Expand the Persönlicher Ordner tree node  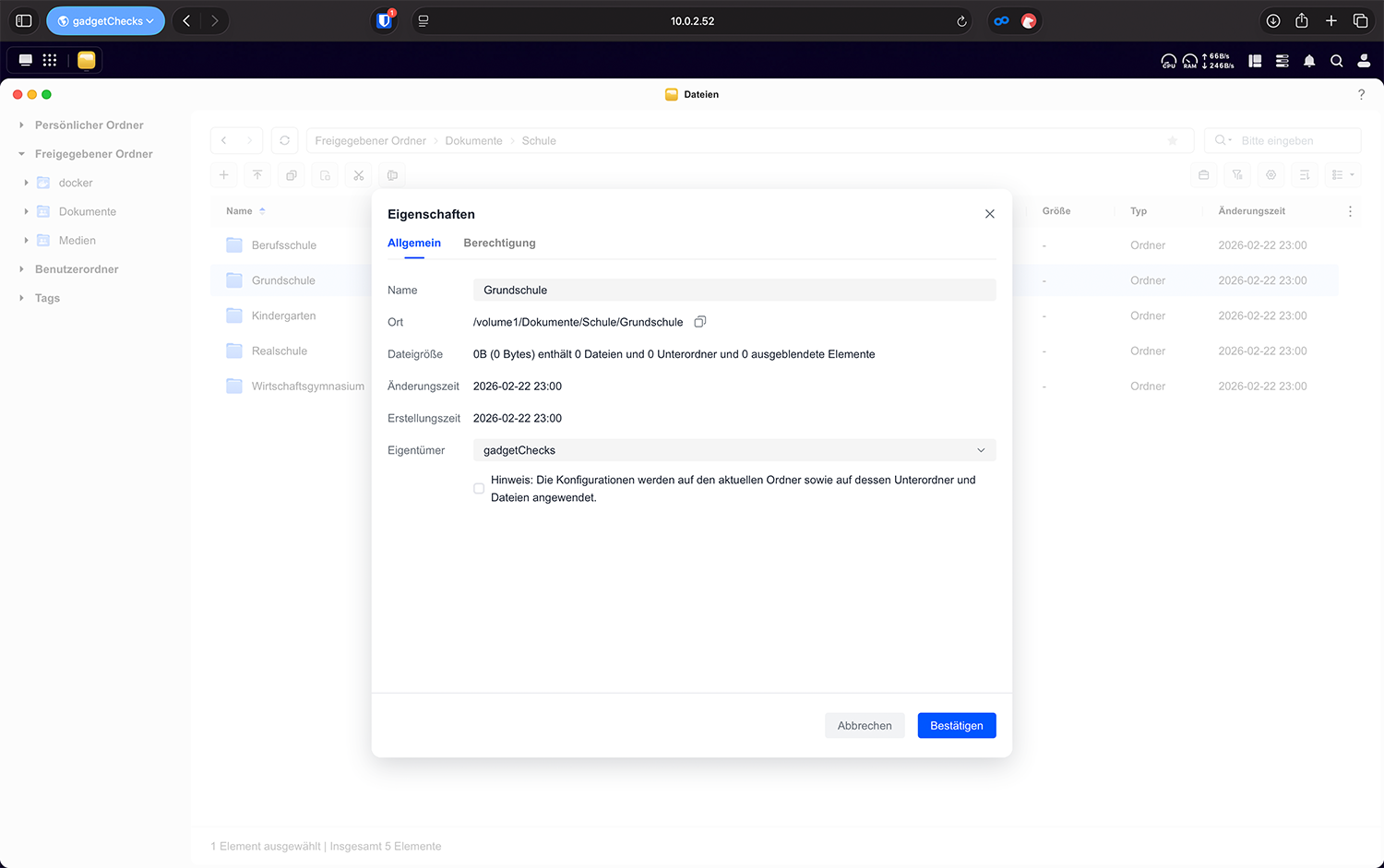(21, 125)
